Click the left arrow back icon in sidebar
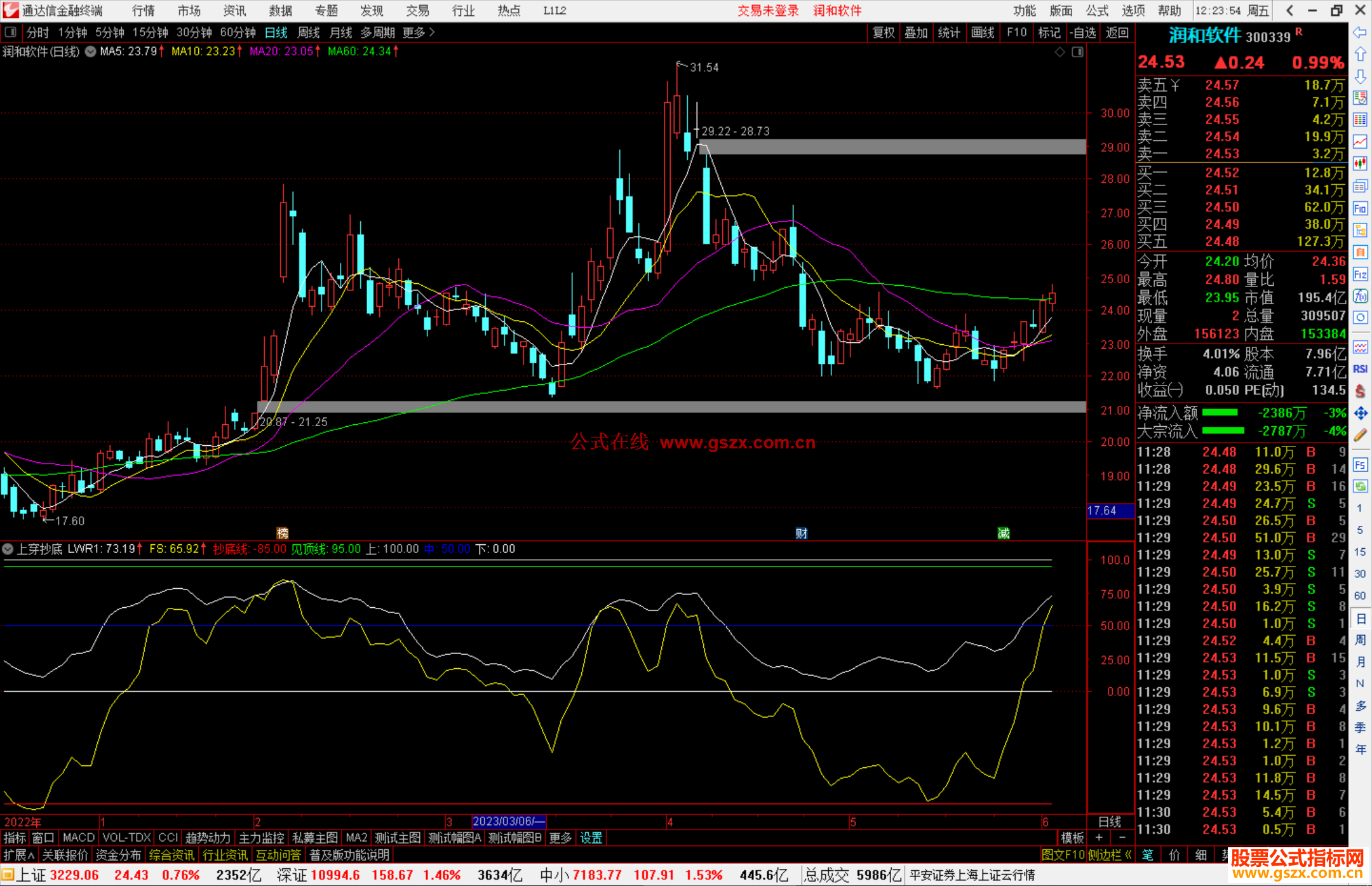 click(1360, 32)
